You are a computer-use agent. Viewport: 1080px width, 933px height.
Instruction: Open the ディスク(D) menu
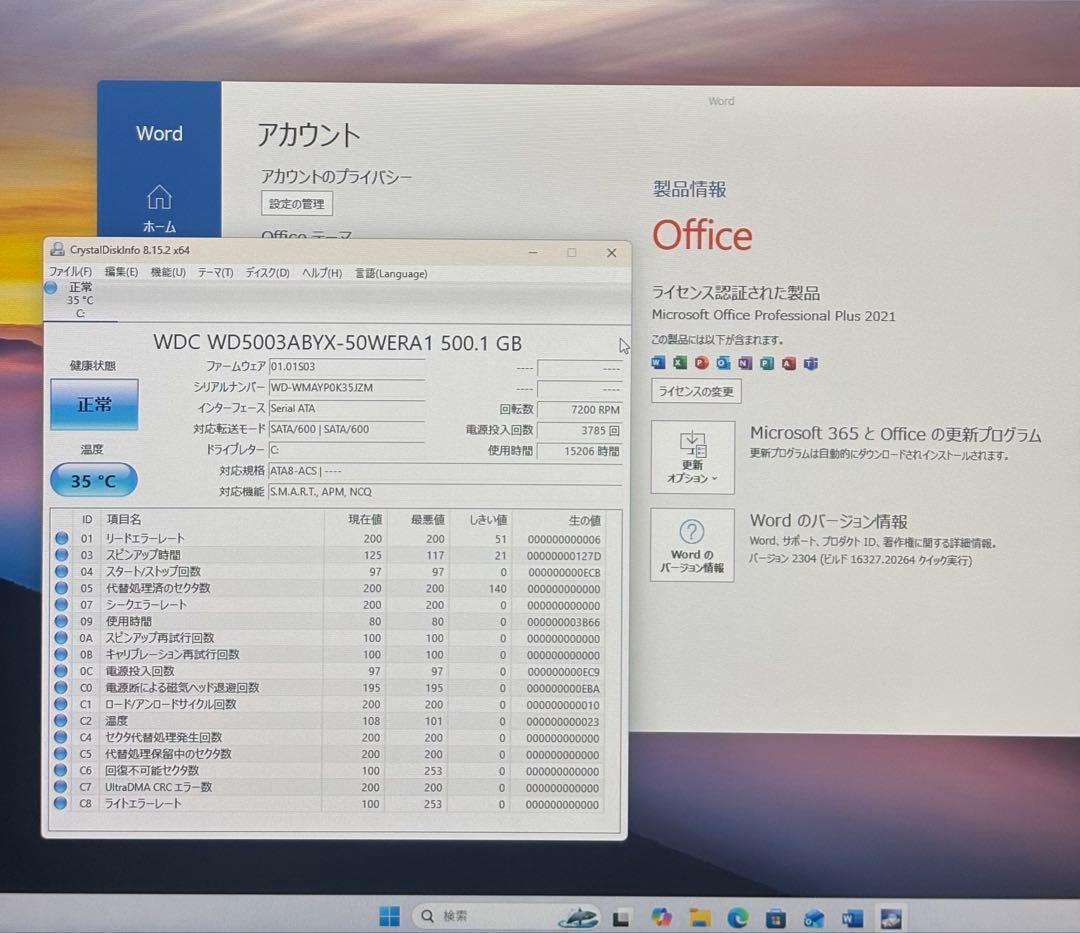267,273
